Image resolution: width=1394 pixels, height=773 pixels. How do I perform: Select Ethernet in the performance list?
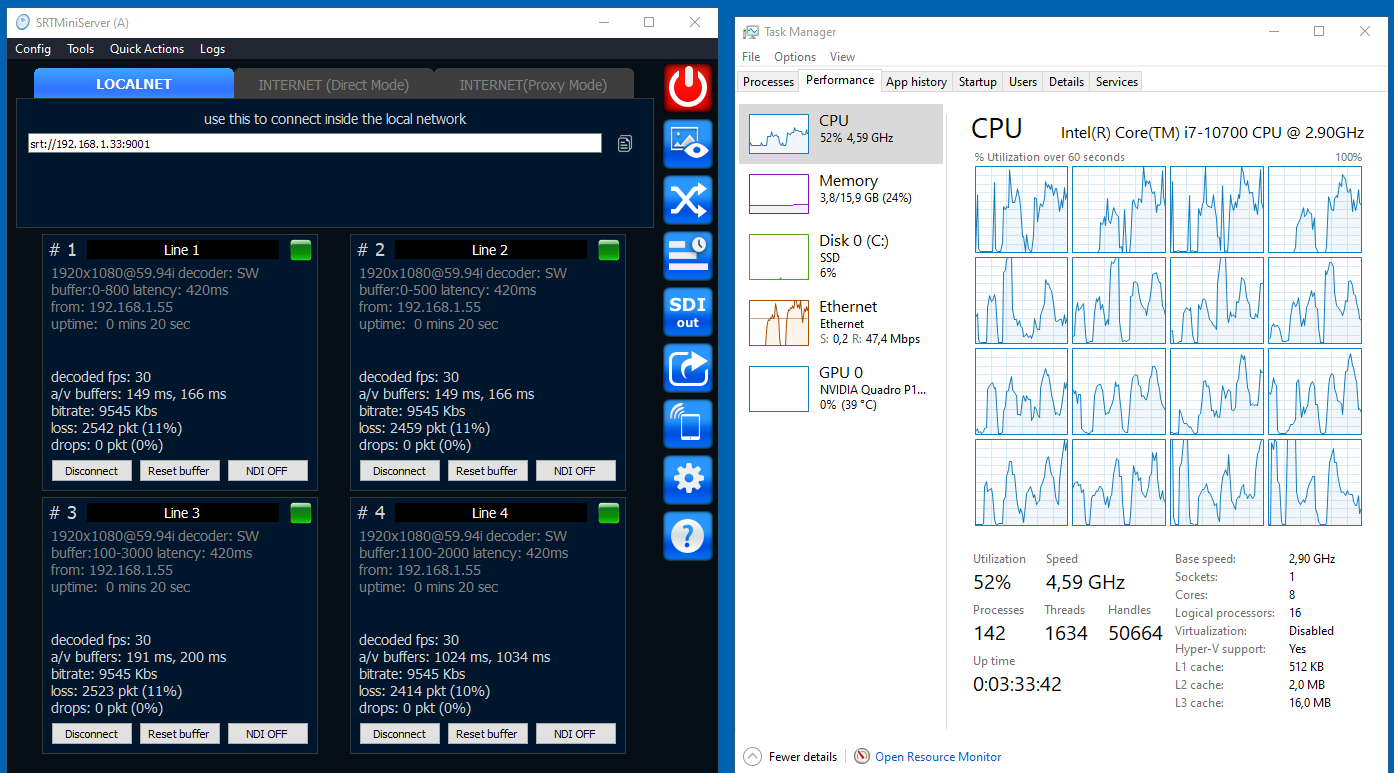(x=841, y=322)
